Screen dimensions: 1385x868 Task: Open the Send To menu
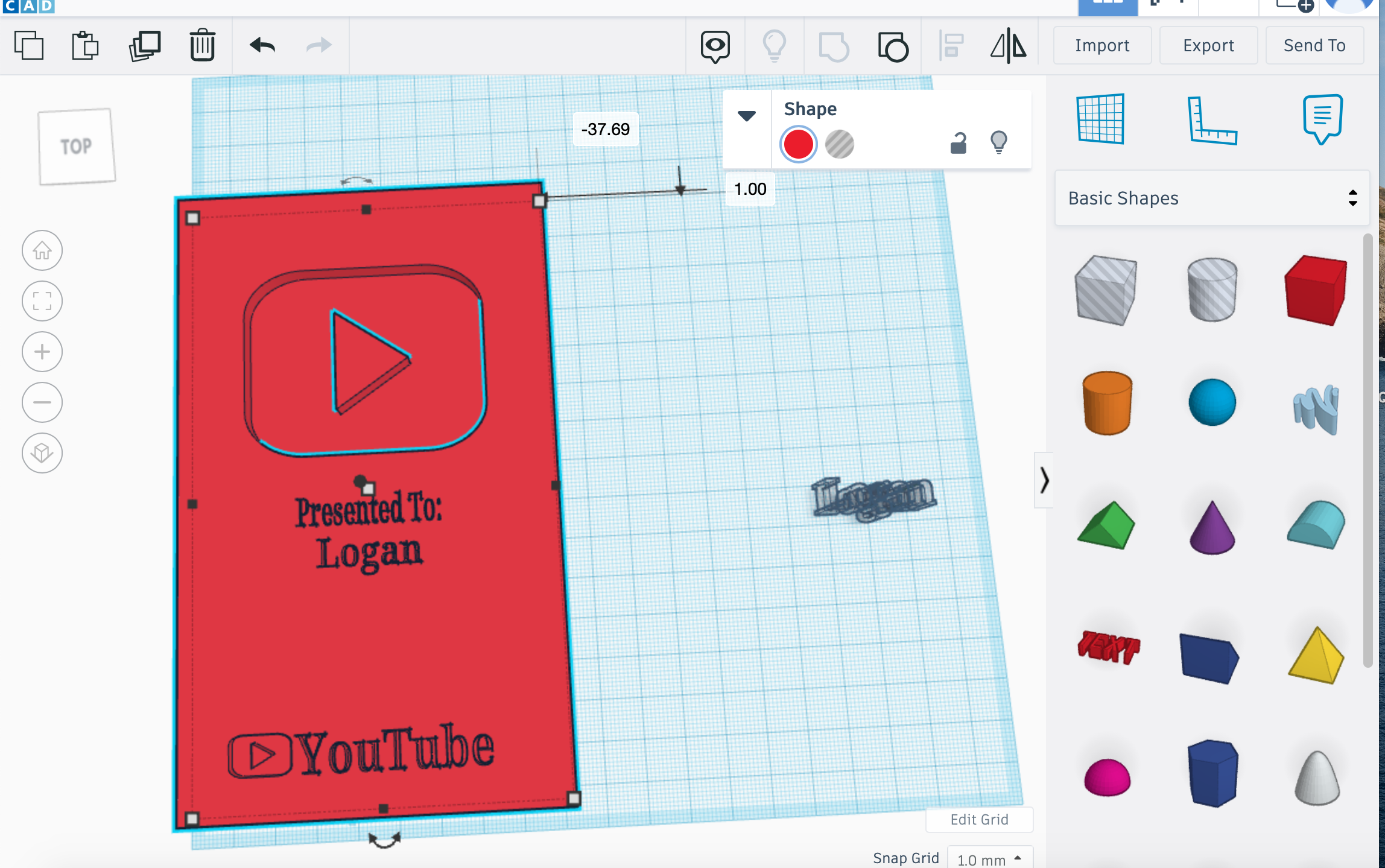[x=1314, y=45]
